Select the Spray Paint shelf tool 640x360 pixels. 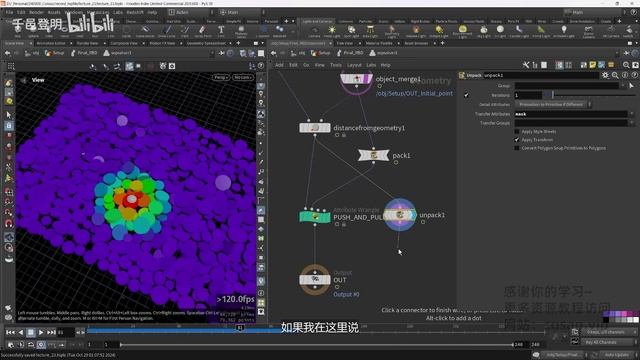coord(202,31)
